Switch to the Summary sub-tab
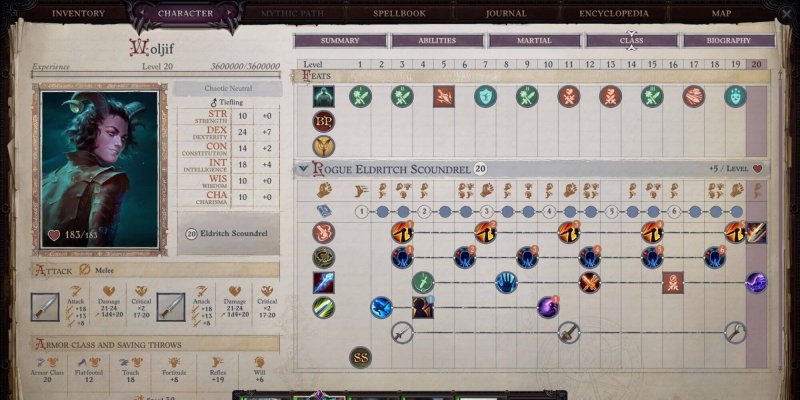The width and height of the screenshot is (800, 400). coord(340,40)
